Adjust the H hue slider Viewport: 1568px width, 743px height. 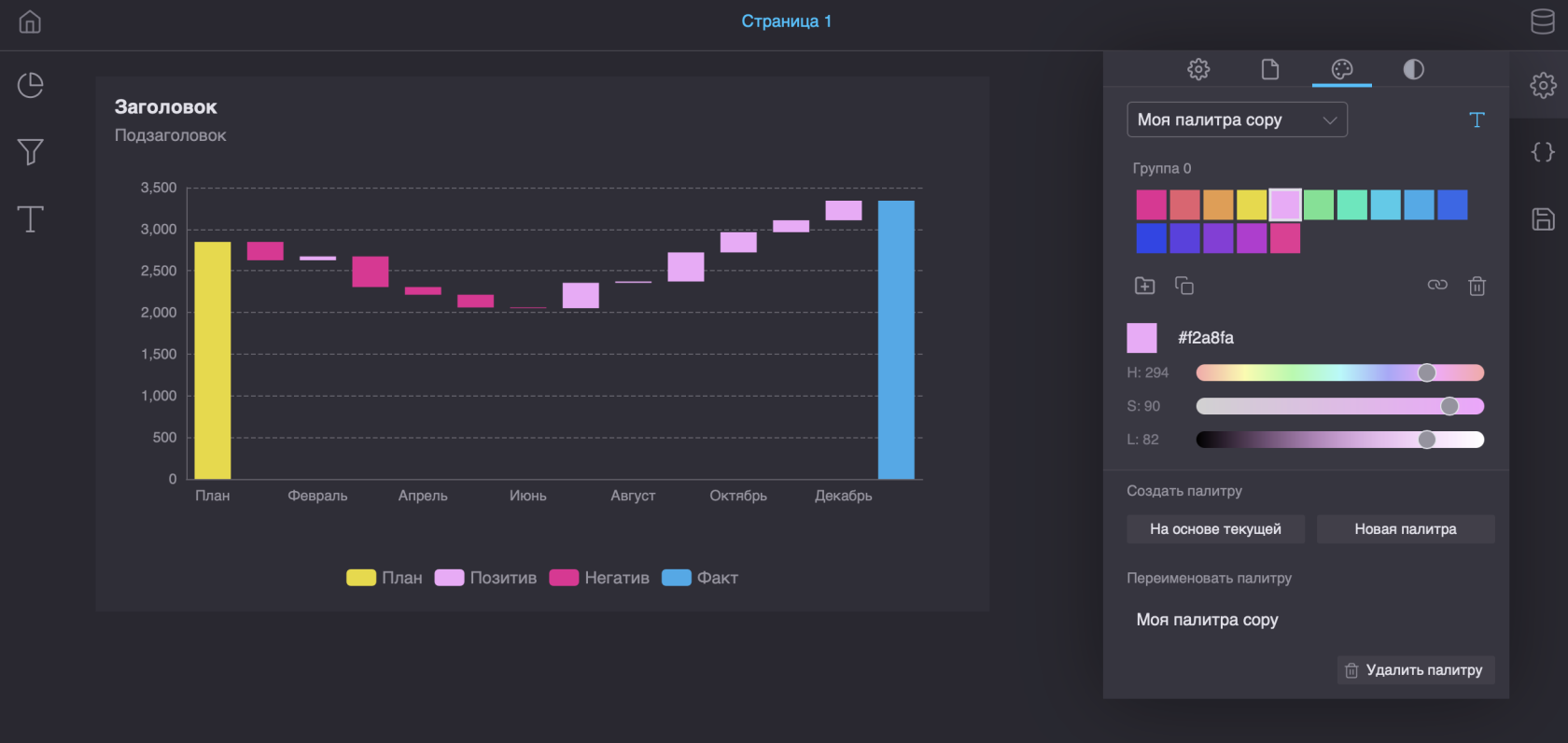[x=1340, y=372]
